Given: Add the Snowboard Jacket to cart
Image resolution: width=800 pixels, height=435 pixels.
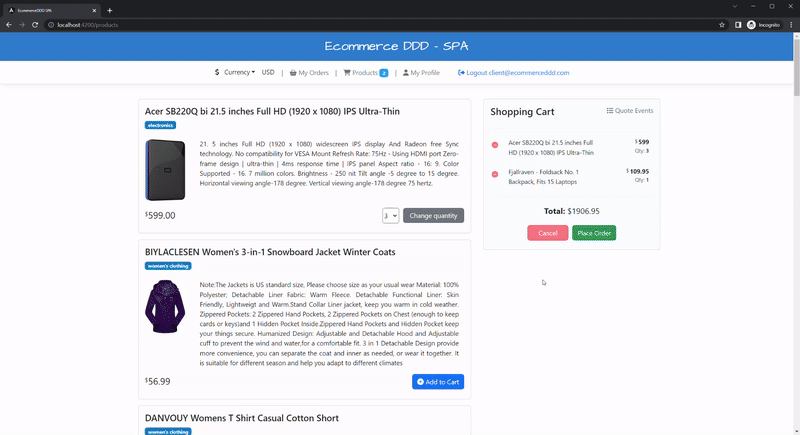Looking at the screenshot, I should click(438, 381).
